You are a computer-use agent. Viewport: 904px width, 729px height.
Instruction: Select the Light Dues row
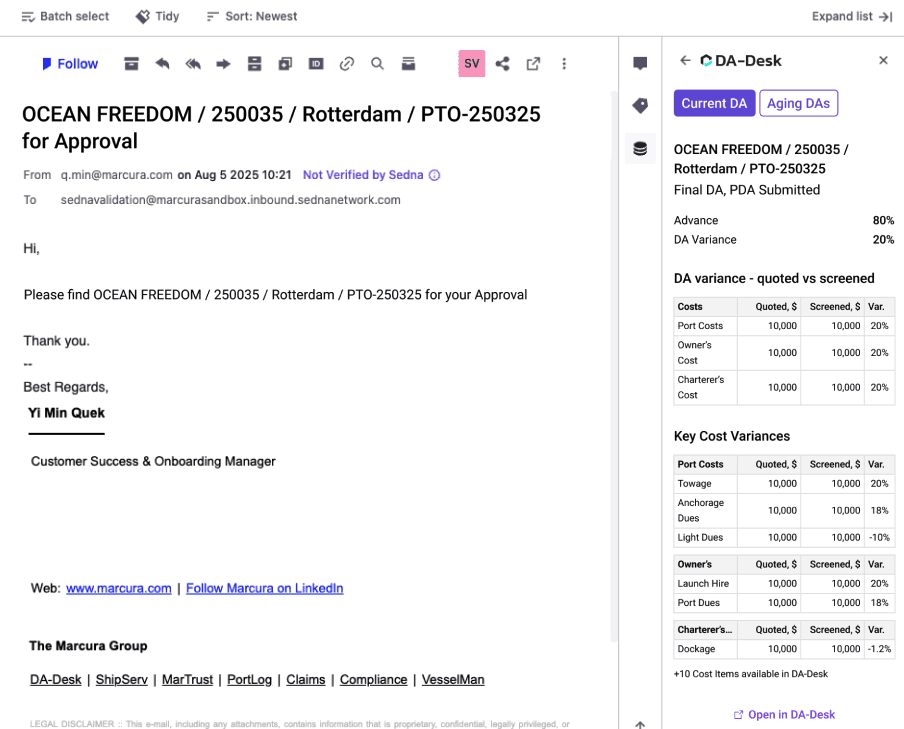click(x=784, y=538)
